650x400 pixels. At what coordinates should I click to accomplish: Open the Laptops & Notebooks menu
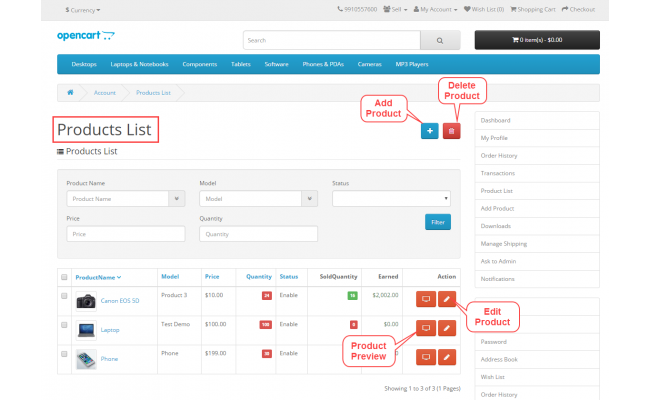tap(139, 64)
